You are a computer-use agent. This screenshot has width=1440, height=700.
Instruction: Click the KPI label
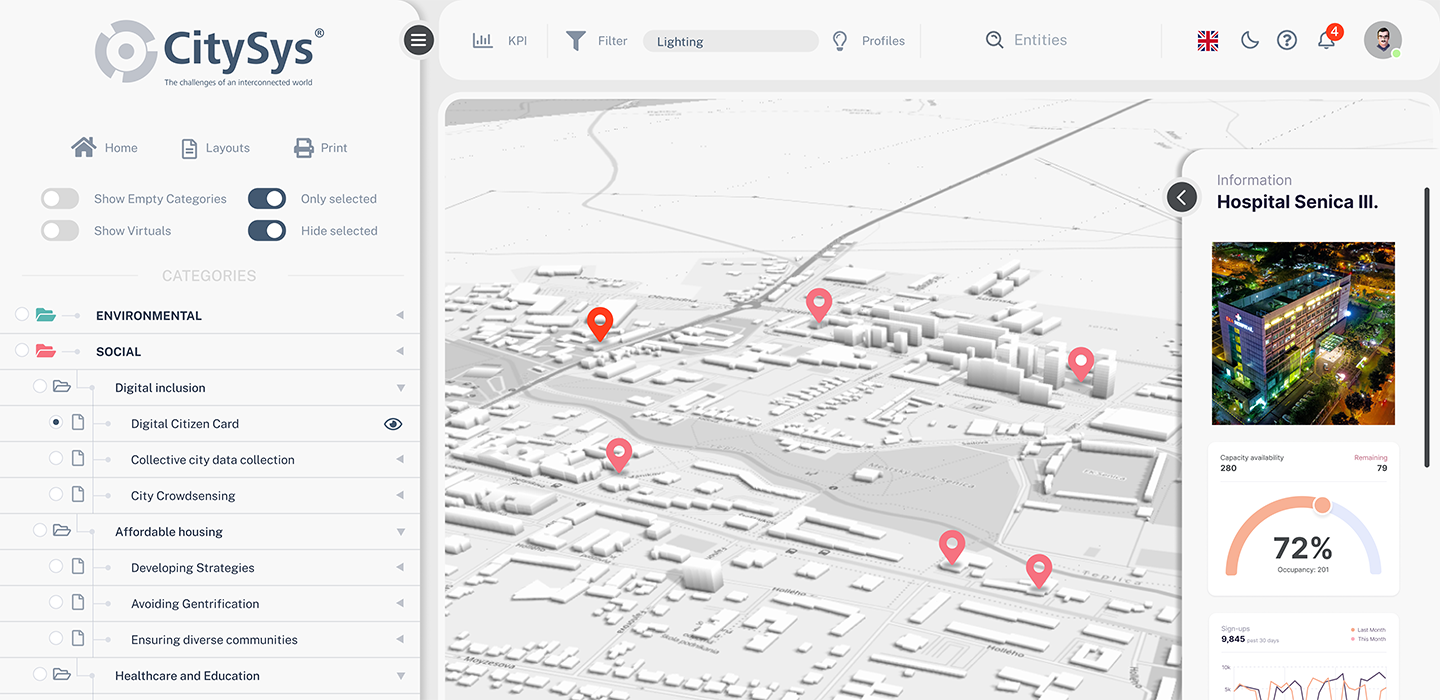point(517,41)
